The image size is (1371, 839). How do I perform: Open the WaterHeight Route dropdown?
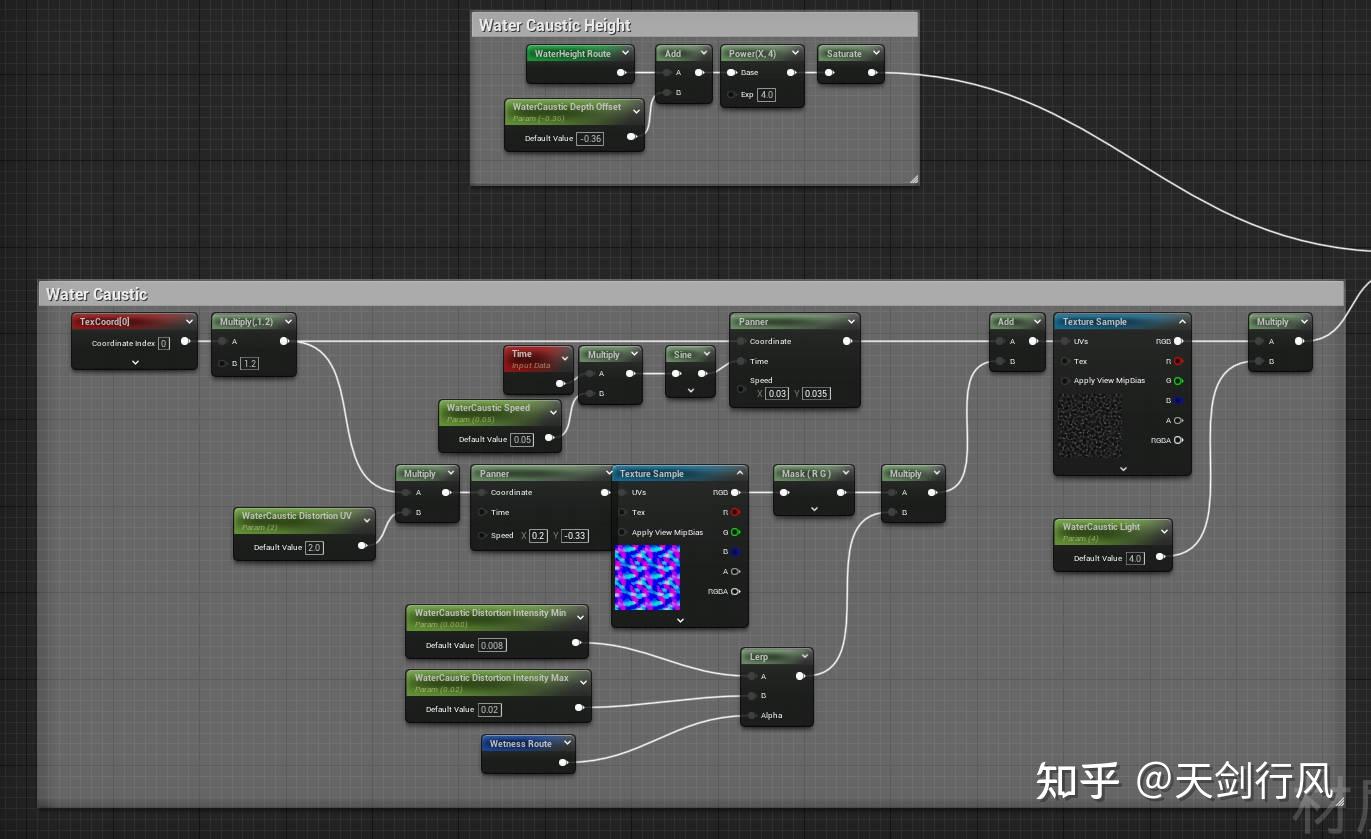click(625, 52)
